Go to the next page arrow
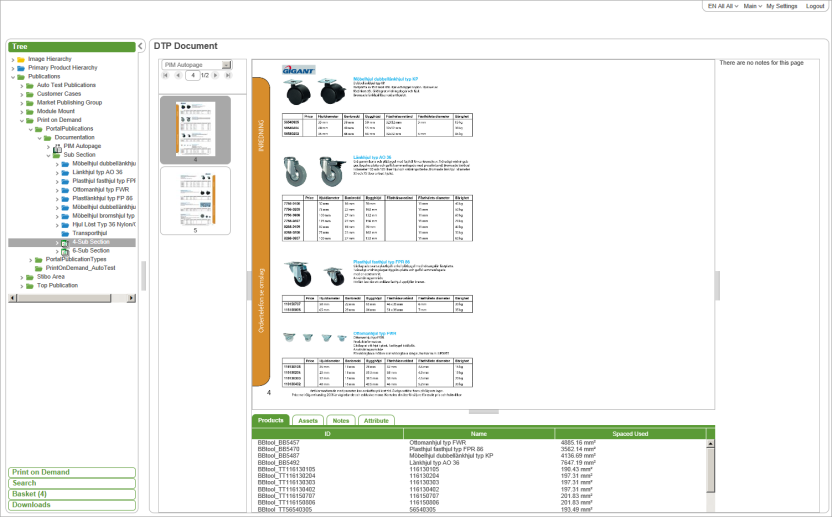 tap(216, 76)
